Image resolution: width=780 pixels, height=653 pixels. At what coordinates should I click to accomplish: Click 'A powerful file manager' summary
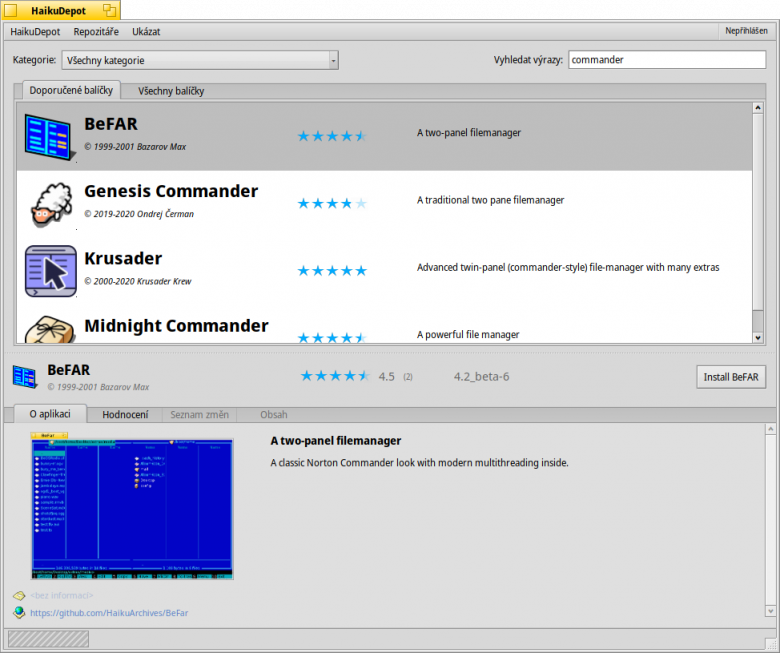point(468,335)
